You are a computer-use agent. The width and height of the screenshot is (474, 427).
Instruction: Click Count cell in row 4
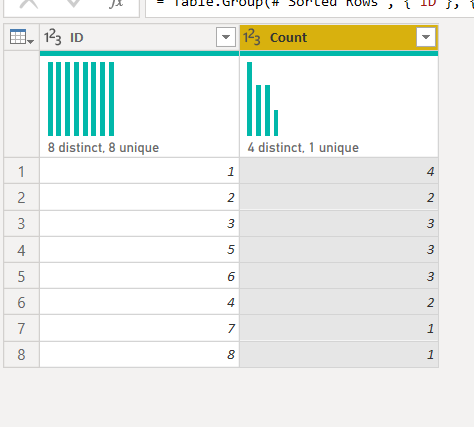click(x=339, y=250)
